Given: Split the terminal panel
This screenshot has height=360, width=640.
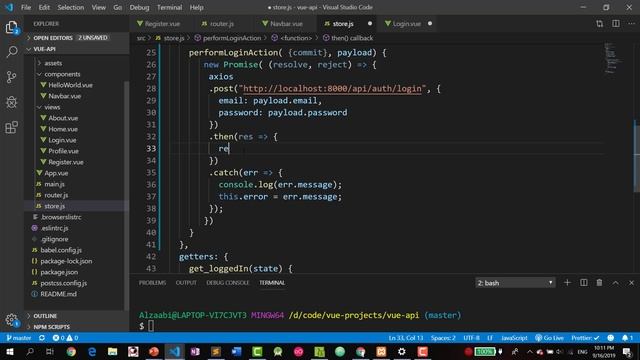Looking at the screenshot, I should [584, 282].
